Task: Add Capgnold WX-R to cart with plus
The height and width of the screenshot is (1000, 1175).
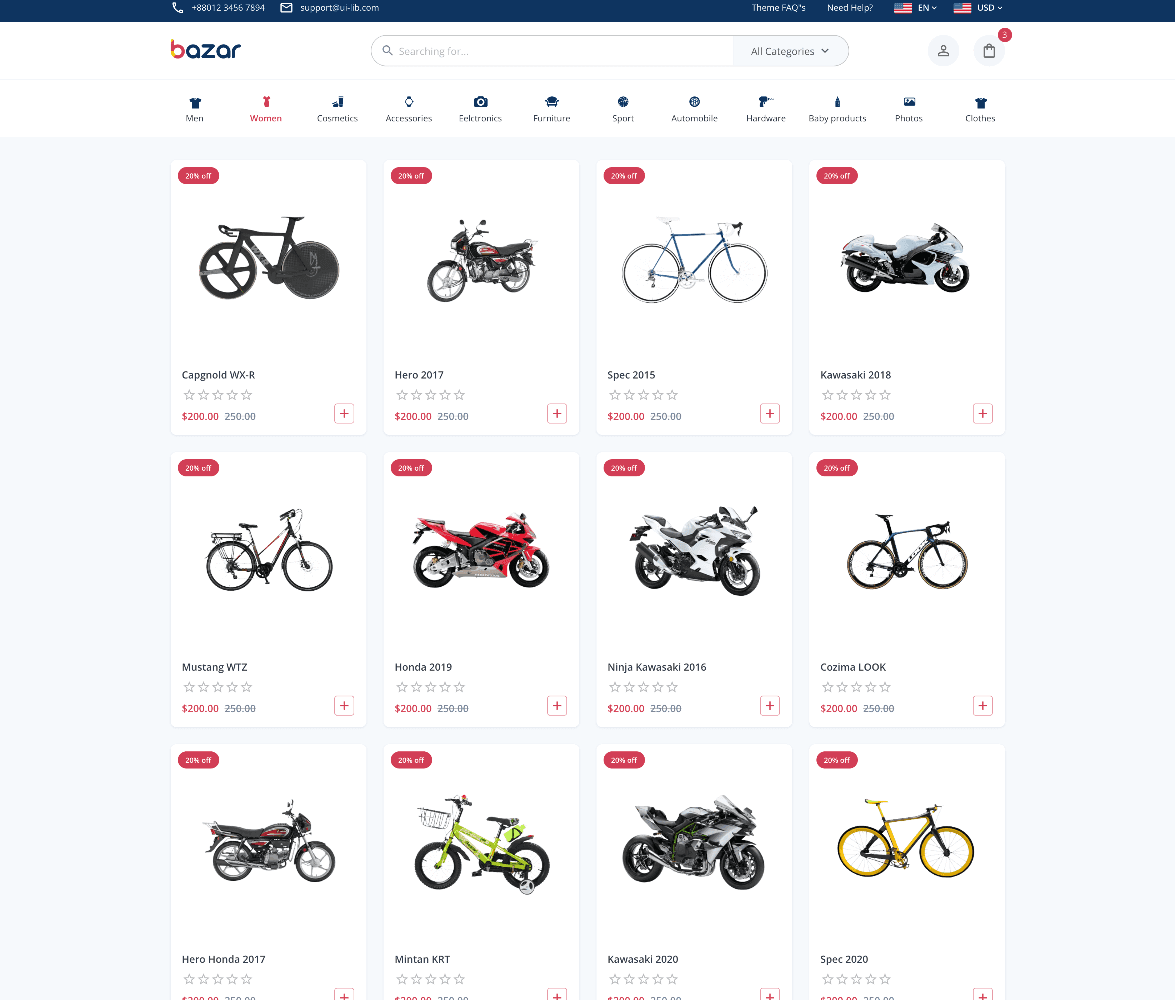Action: (x=344, y=413)
